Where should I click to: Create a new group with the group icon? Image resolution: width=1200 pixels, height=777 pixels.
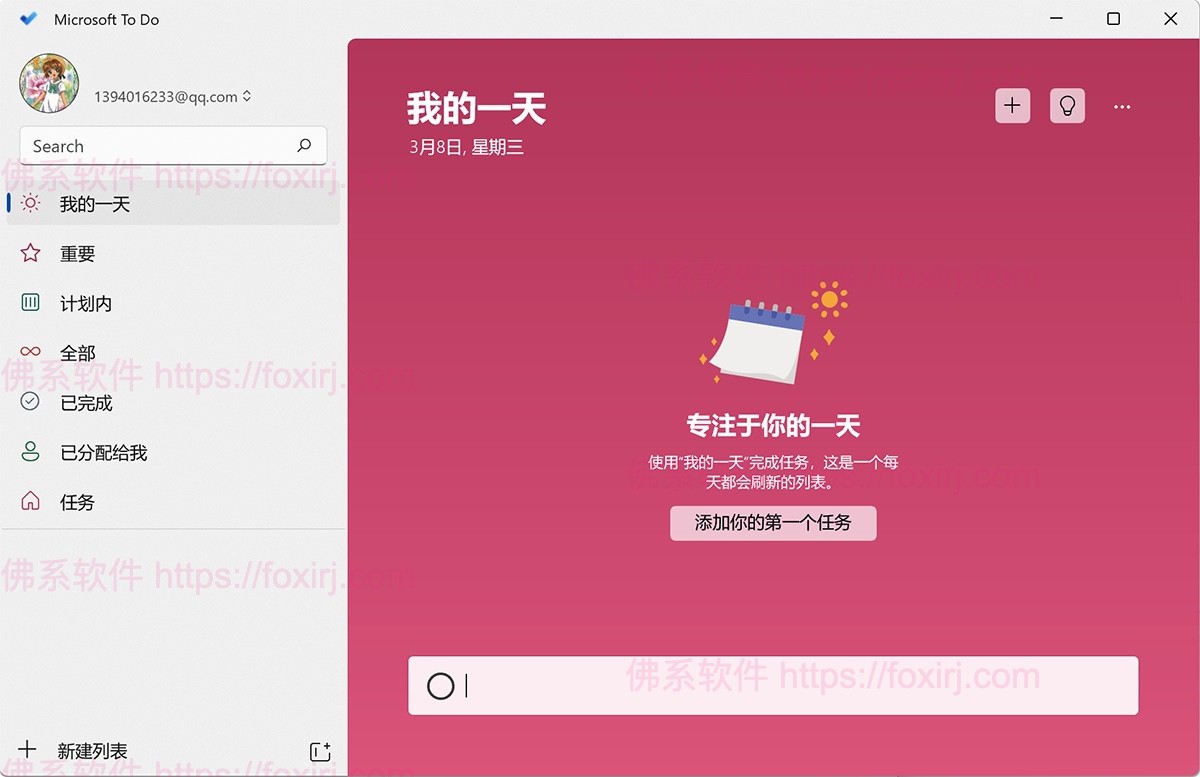click(x=320, y=751)
